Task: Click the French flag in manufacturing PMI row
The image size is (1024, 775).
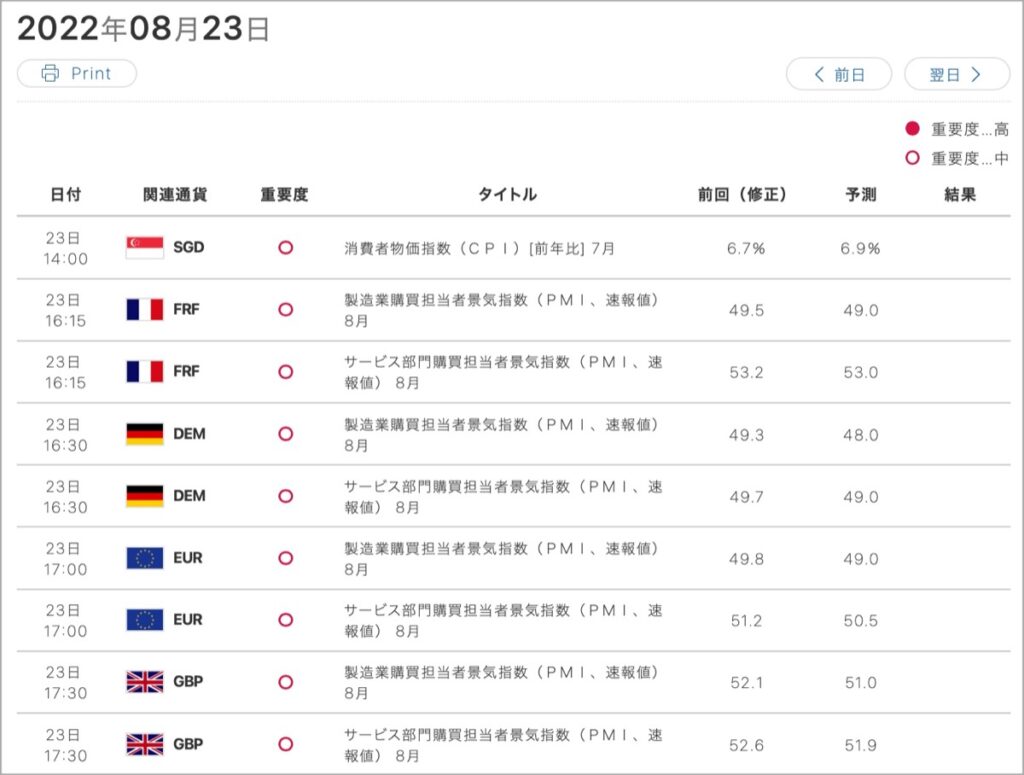Action: [x=144, y=309]
